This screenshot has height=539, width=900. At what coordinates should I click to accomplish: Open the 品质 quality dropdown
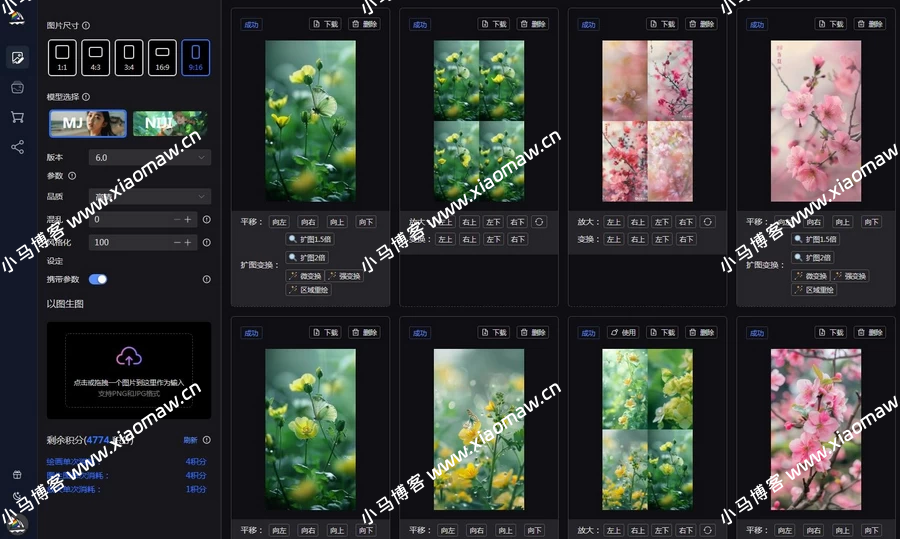tap(149, 196)
